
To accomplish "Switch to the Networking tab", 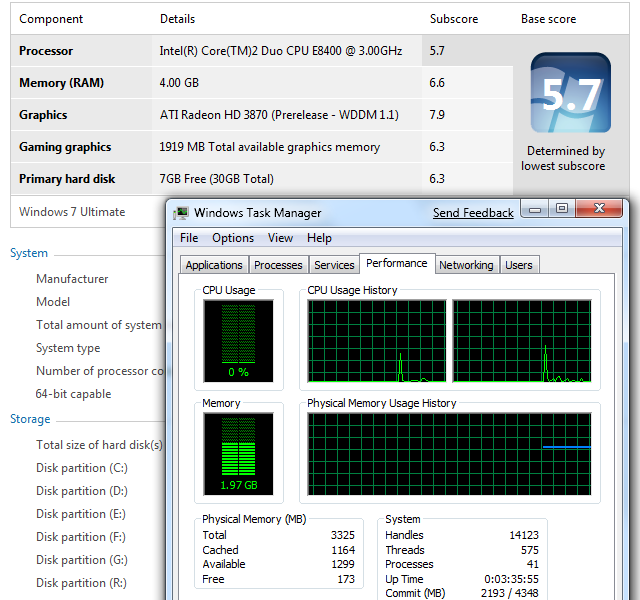I will [x=466, y=265].
